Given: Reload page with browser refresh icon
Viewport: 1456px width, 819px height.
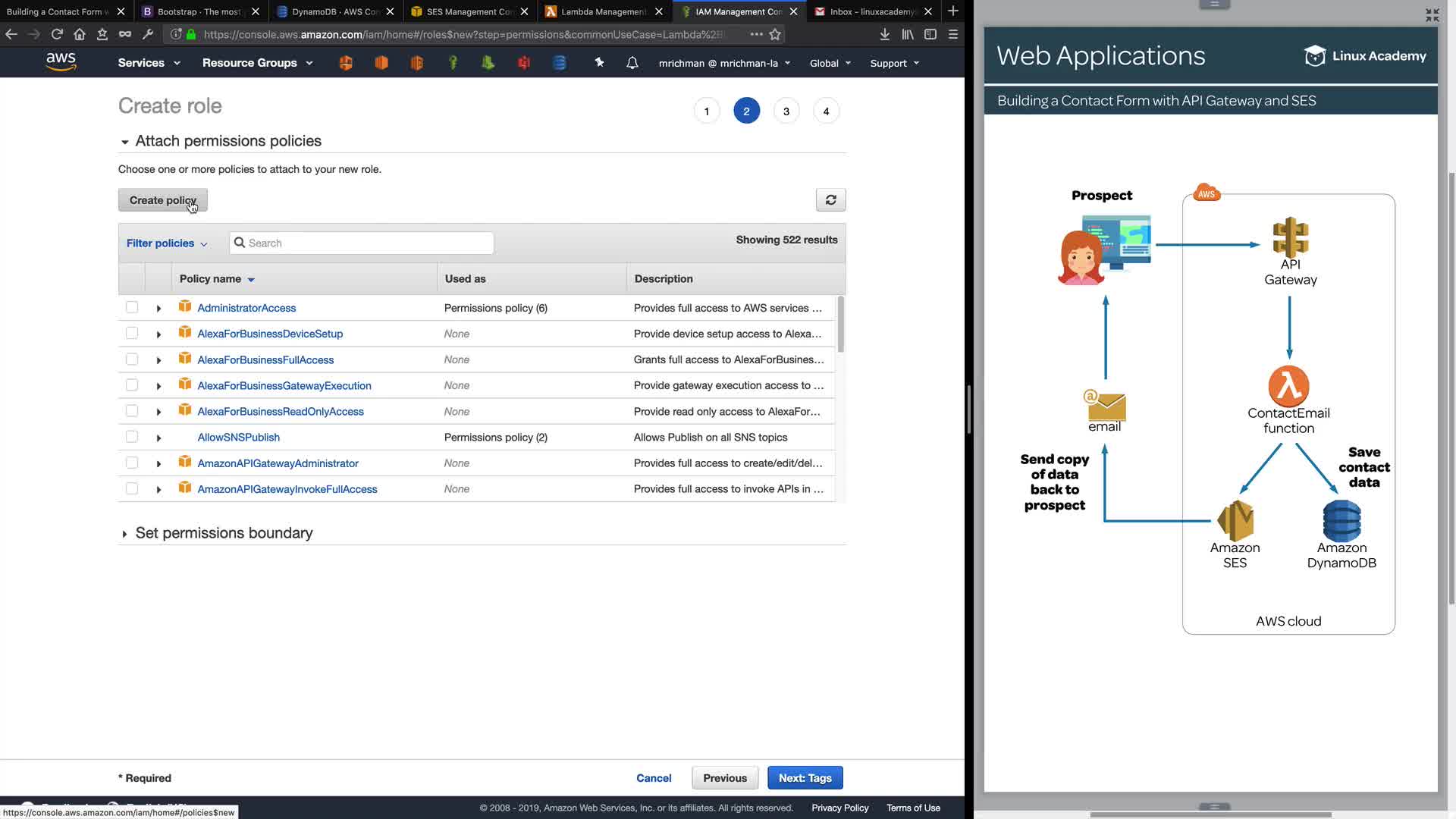Looking at the screenshot, I should pyautogui.click(x=57, y=34).
